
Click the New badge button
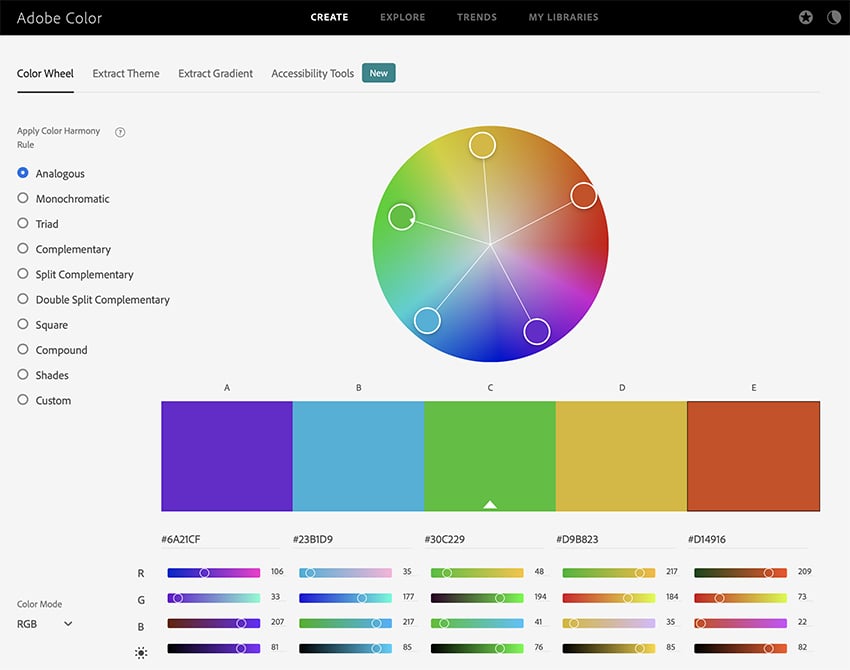click(x=378, y=73)
